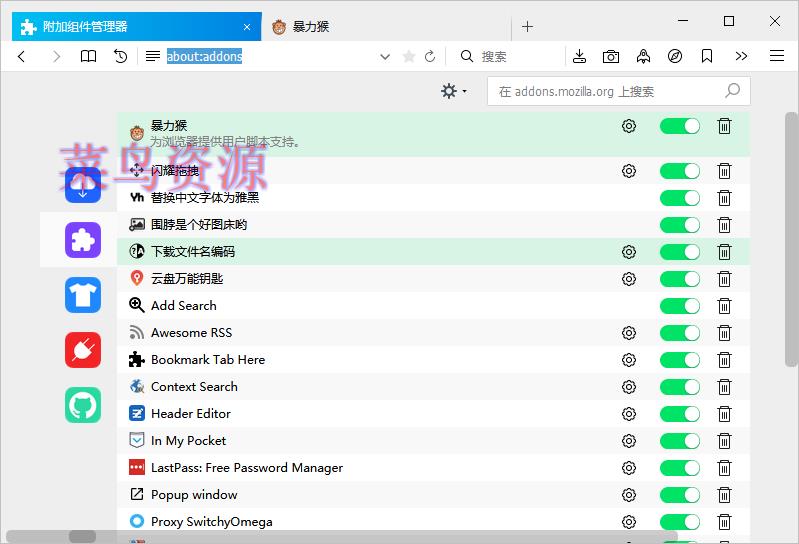The width and height of the screenshot is (799, 544).
Task: Show more toolbar items overflow chevron
Action: [x=741, y=56]
